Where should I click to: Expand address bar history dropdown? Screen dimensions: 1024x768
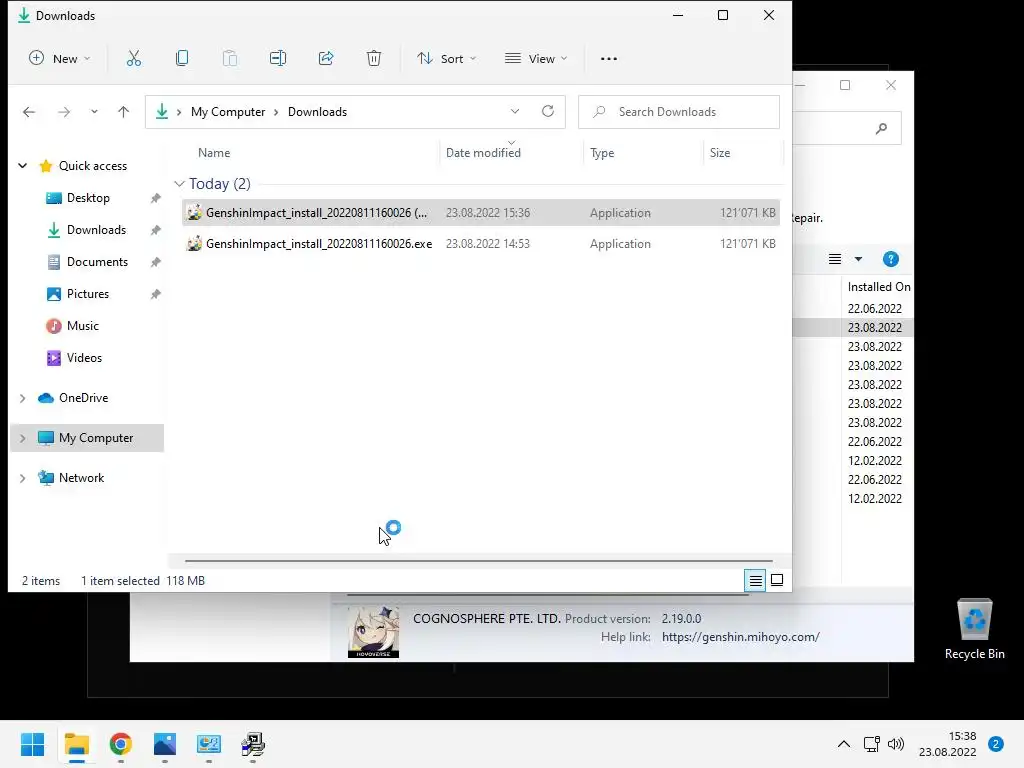click(x=515, y=112)
